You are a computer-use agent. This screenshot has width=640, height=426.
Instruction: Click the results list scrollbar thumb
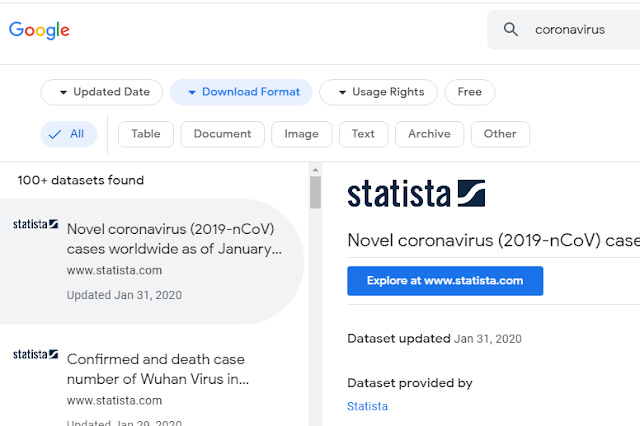click(315, 192)
